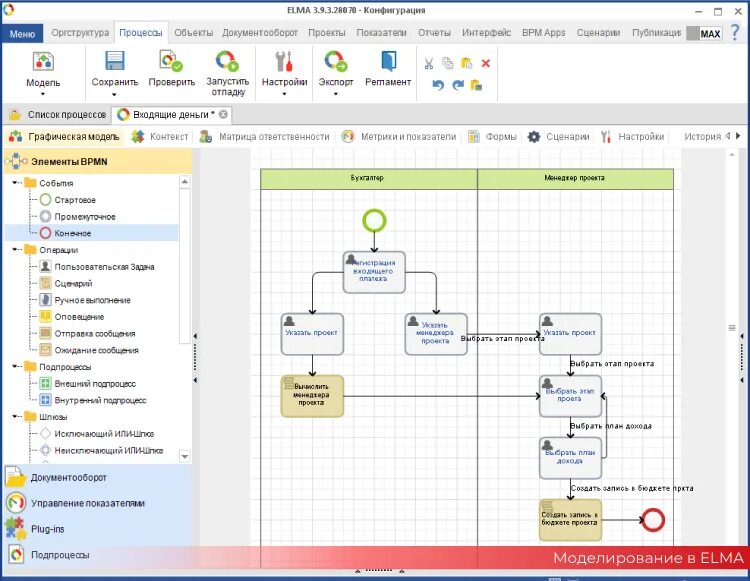The height and width of the screenshot is (581, 750).
Task: Open dropdown arrow under Сохранить
Action: (115, 94)
